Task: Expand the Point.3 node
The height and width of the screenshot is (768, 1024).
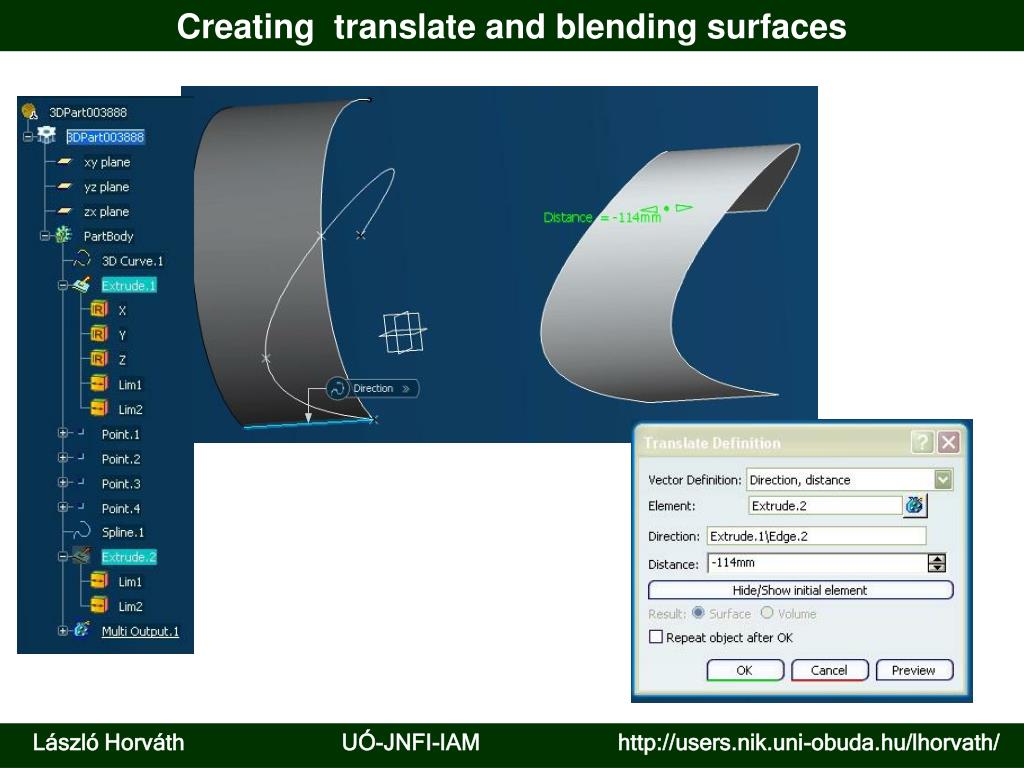Action: 63,483
